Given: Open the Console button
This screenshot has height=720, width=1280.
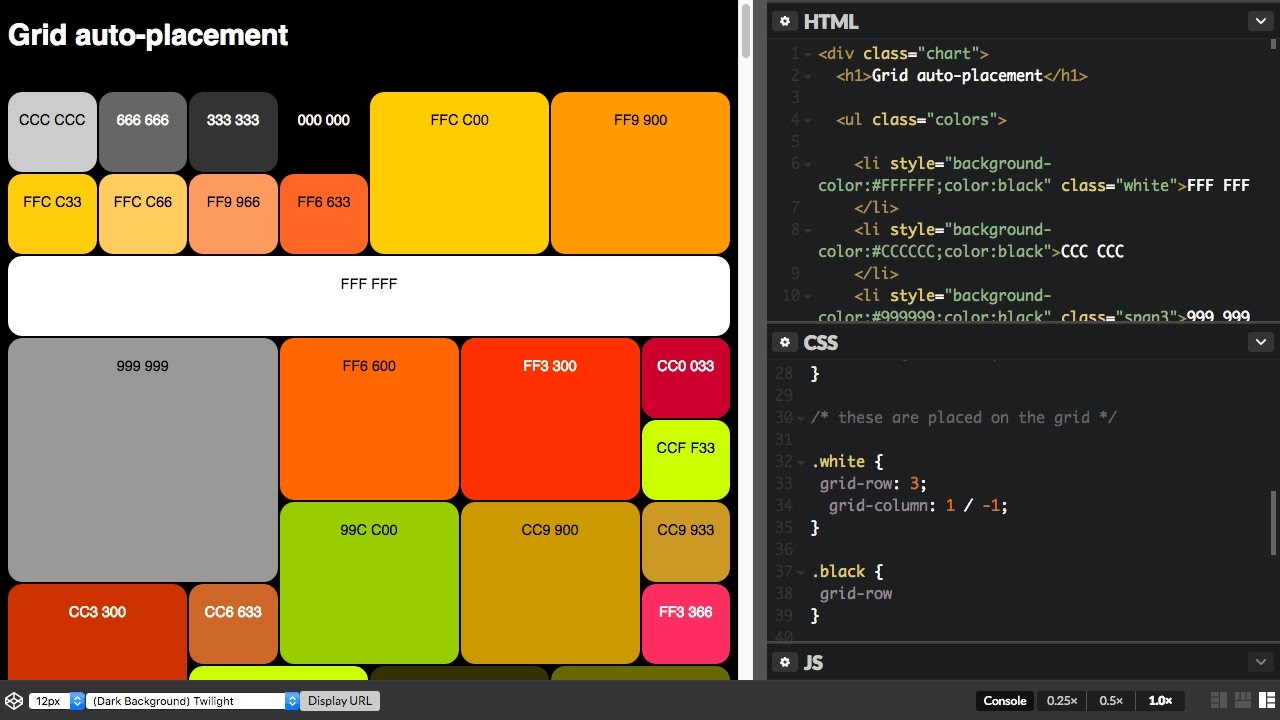Looking at the screenshot, I should point(1005,701).
